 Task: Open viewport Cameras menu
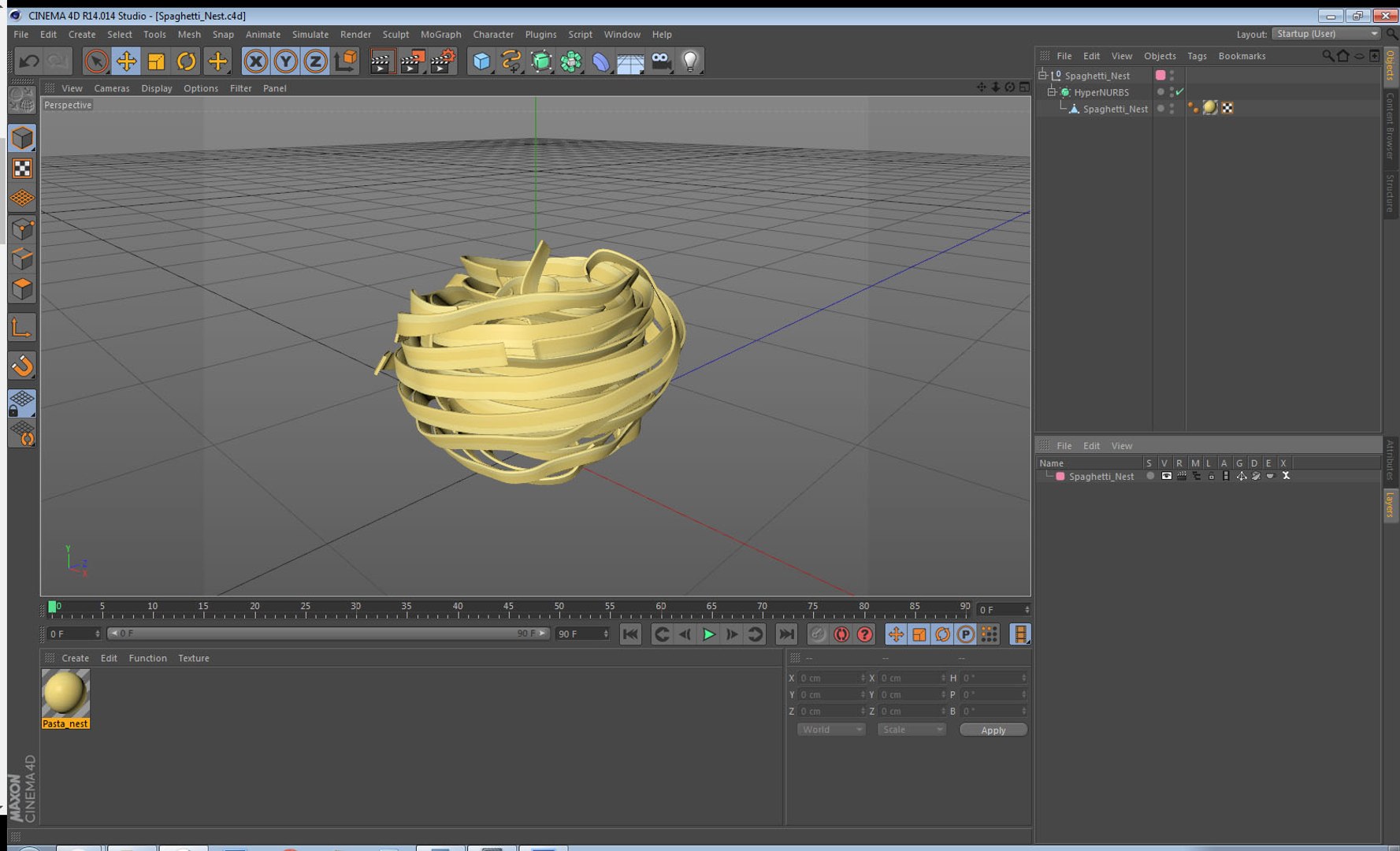[112, 88]
